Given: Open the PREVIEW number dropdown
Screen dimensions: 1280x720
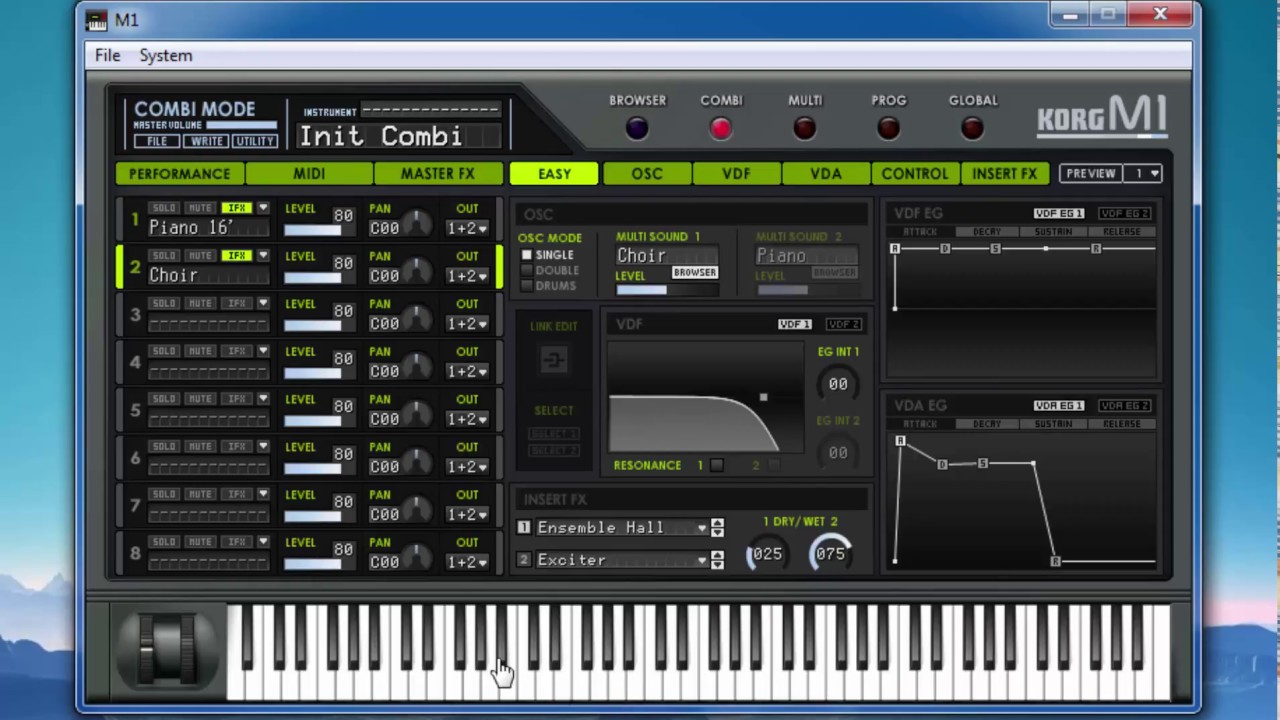Looking at the screenshot, I should click(x=1143, y=173).
